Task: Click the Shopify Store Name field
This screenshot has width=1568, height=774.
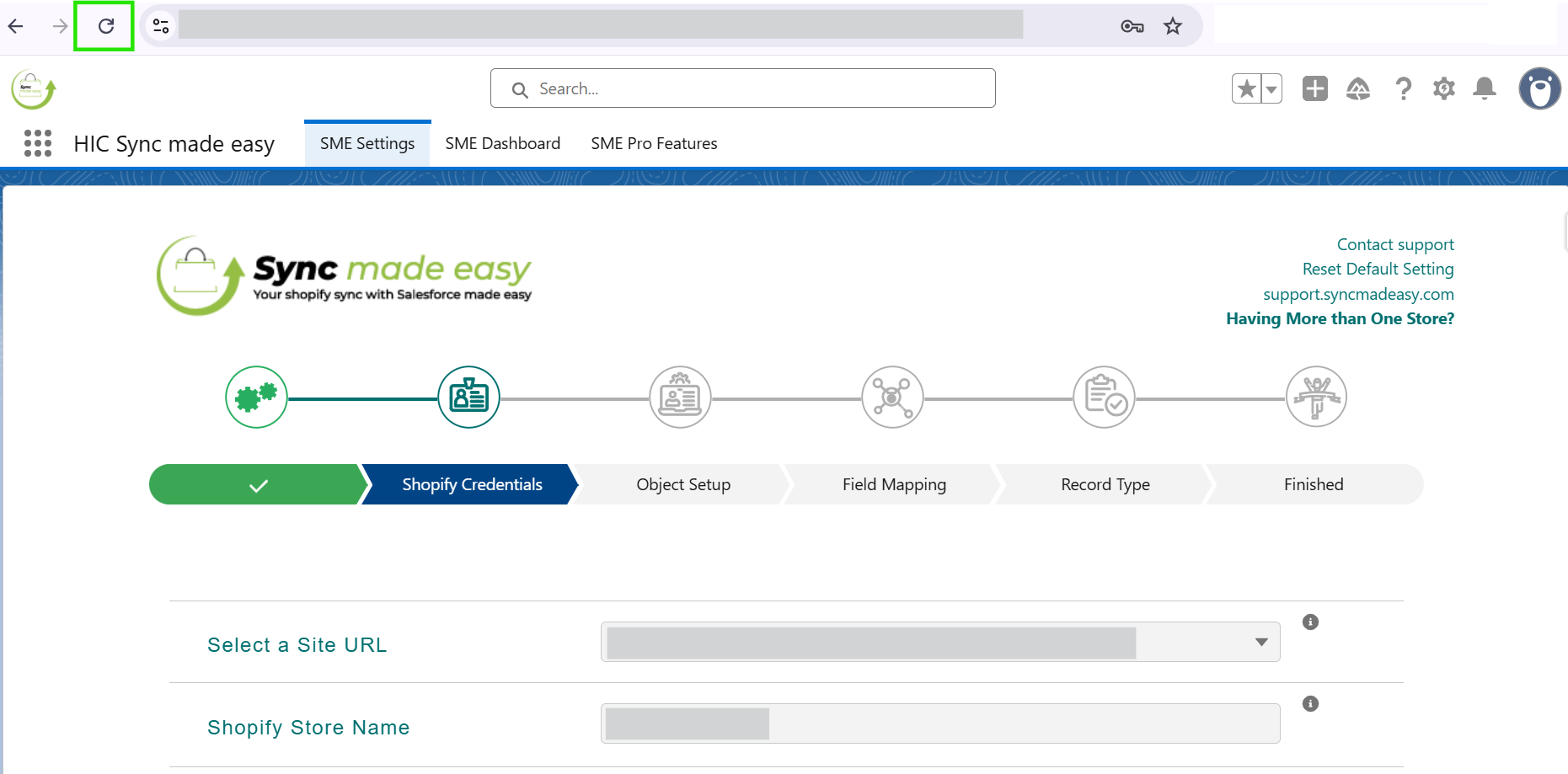Action: (940, 723)
